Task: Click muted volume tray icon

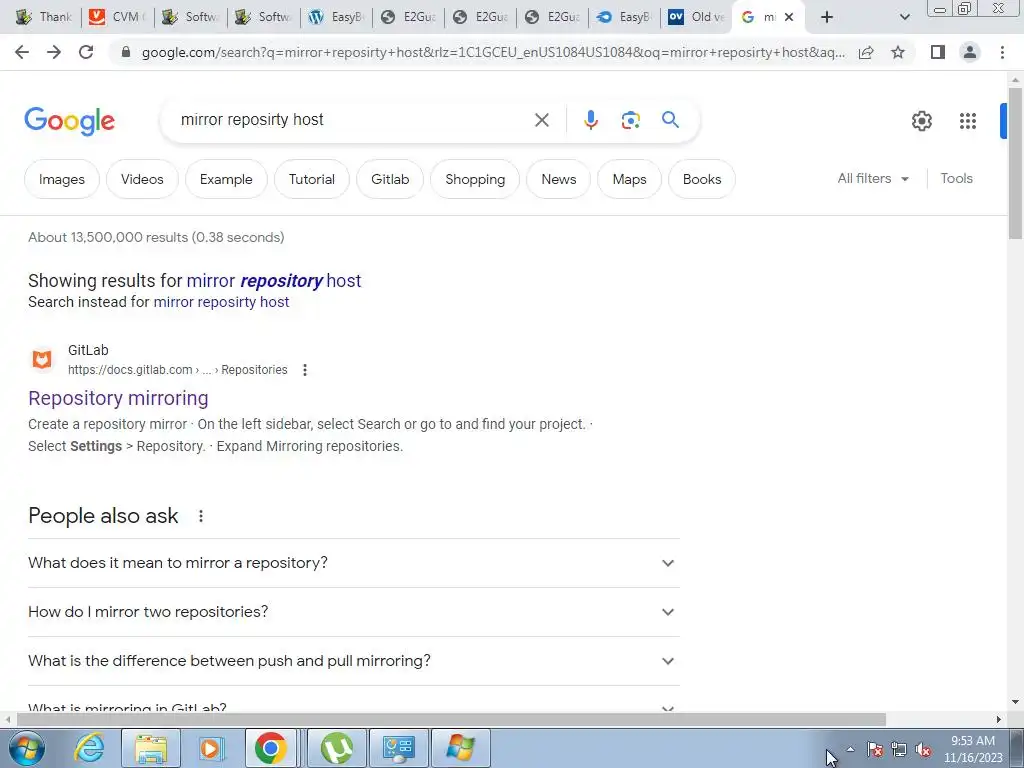Action: click(x=923, y=750)
